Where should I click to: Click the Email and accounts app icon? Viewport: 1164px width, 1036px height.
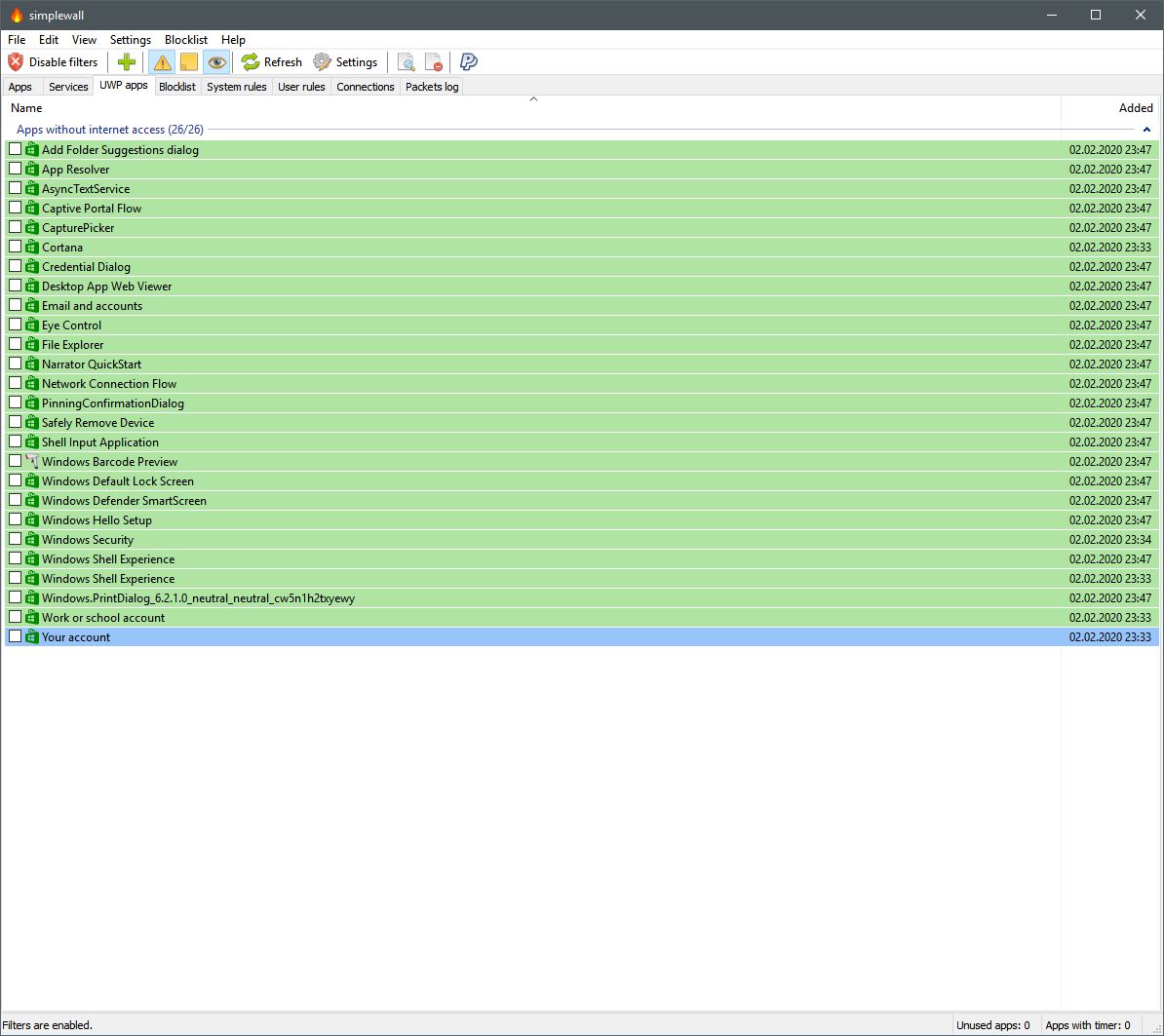coord(31,305)
